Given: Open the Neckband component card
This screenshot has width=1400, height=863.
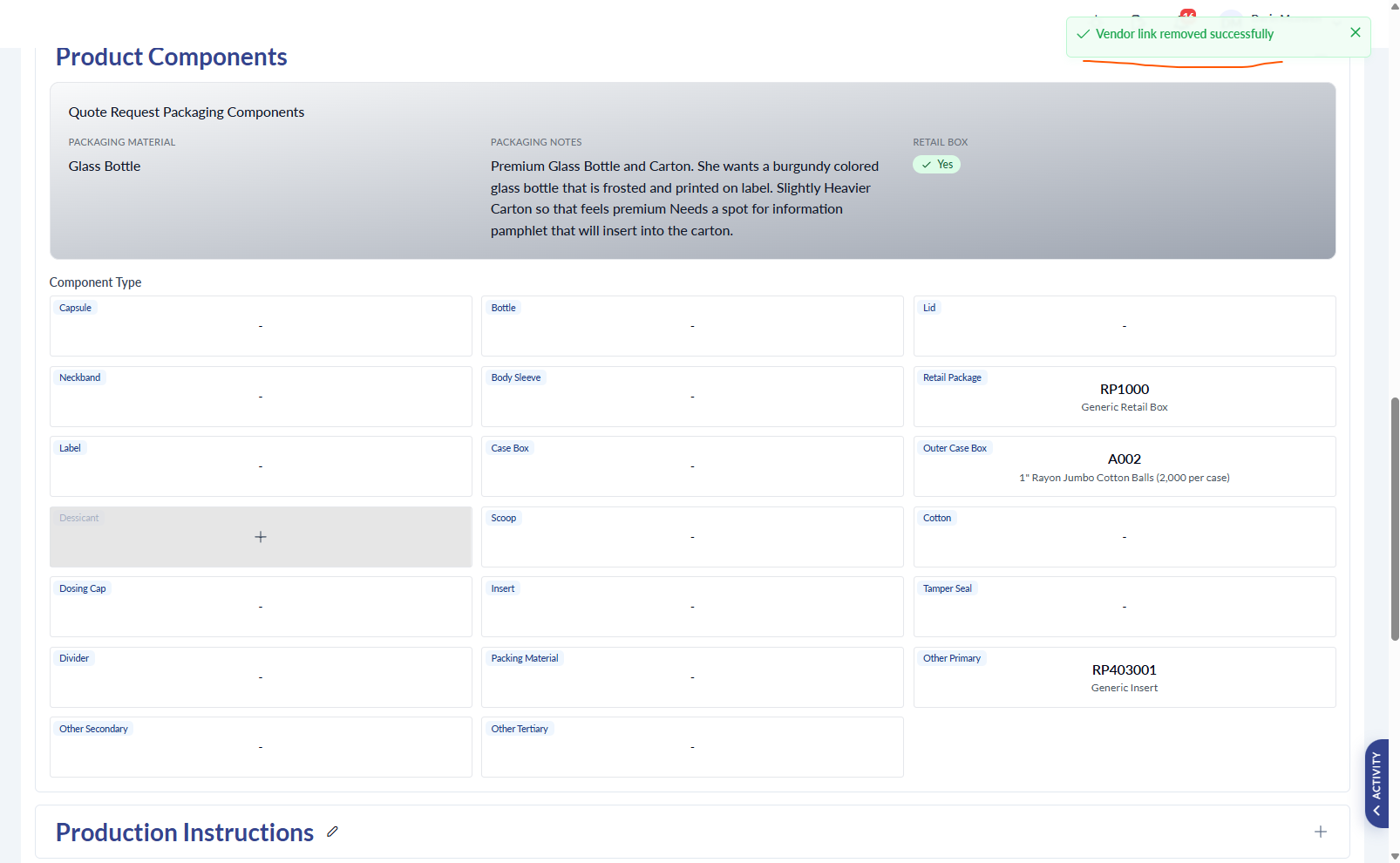Looking at the screenshot, I should coord(261,397).
